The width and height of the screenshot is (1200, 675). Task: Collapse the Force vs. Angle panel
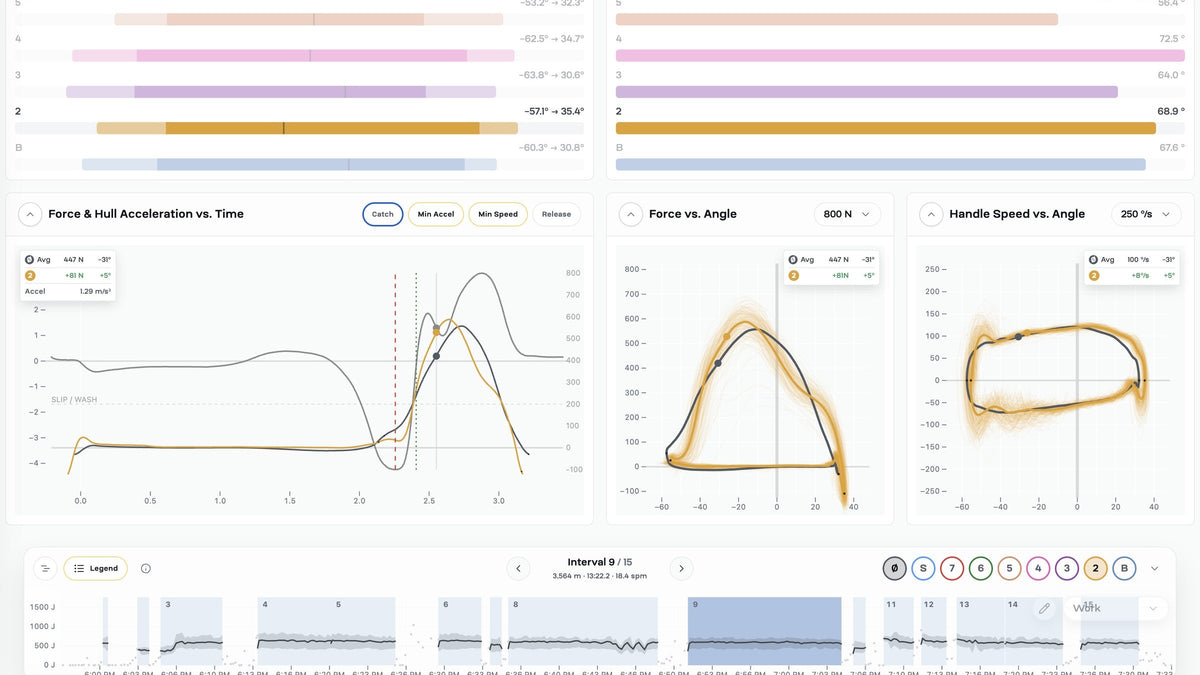(x=631, y=214)
